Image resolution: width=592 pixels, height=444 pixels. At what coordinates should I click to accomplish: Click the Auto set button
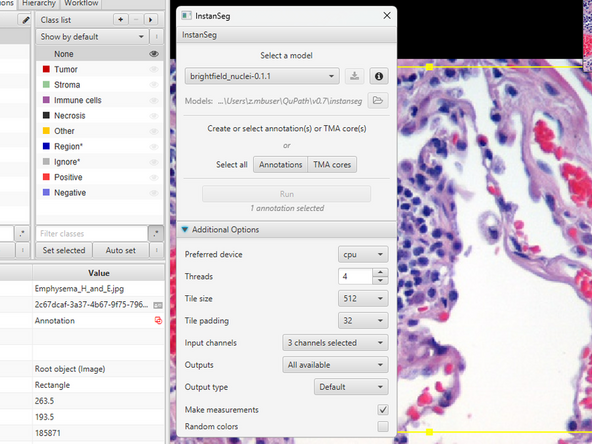(x=120, y=250)
